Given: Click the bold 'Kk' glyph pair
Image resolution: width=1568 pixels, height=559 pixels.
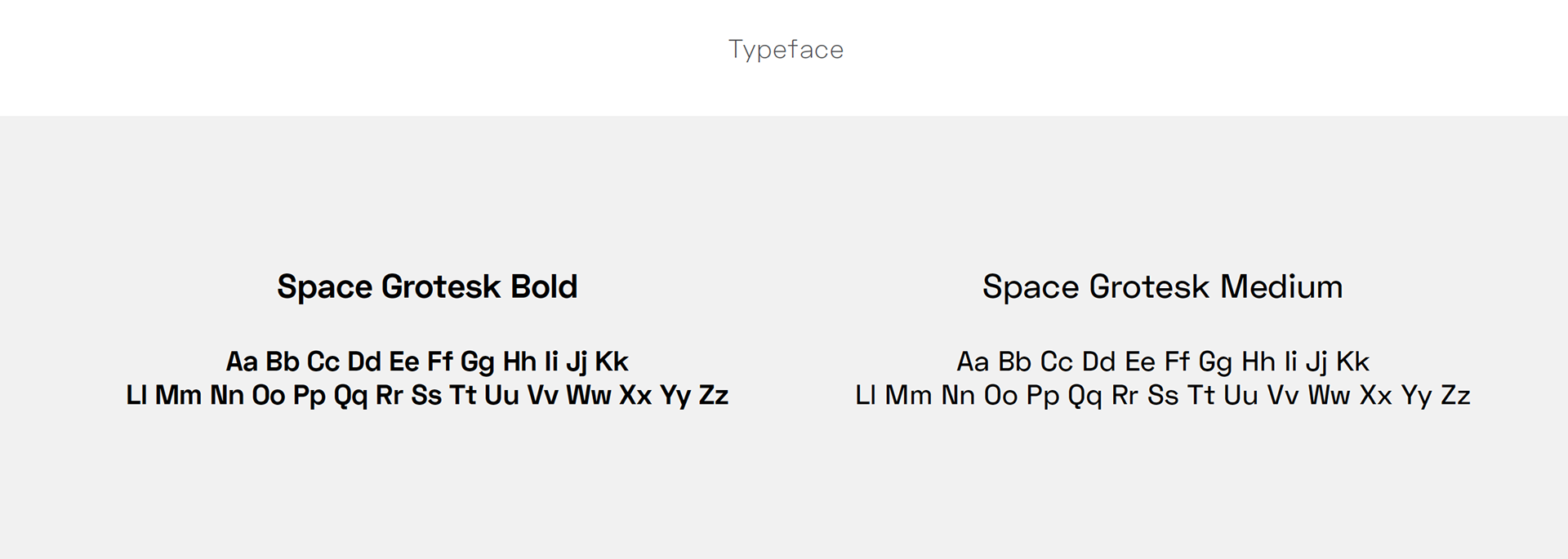Looking at the screenshot, I should (x=612, y=362).
